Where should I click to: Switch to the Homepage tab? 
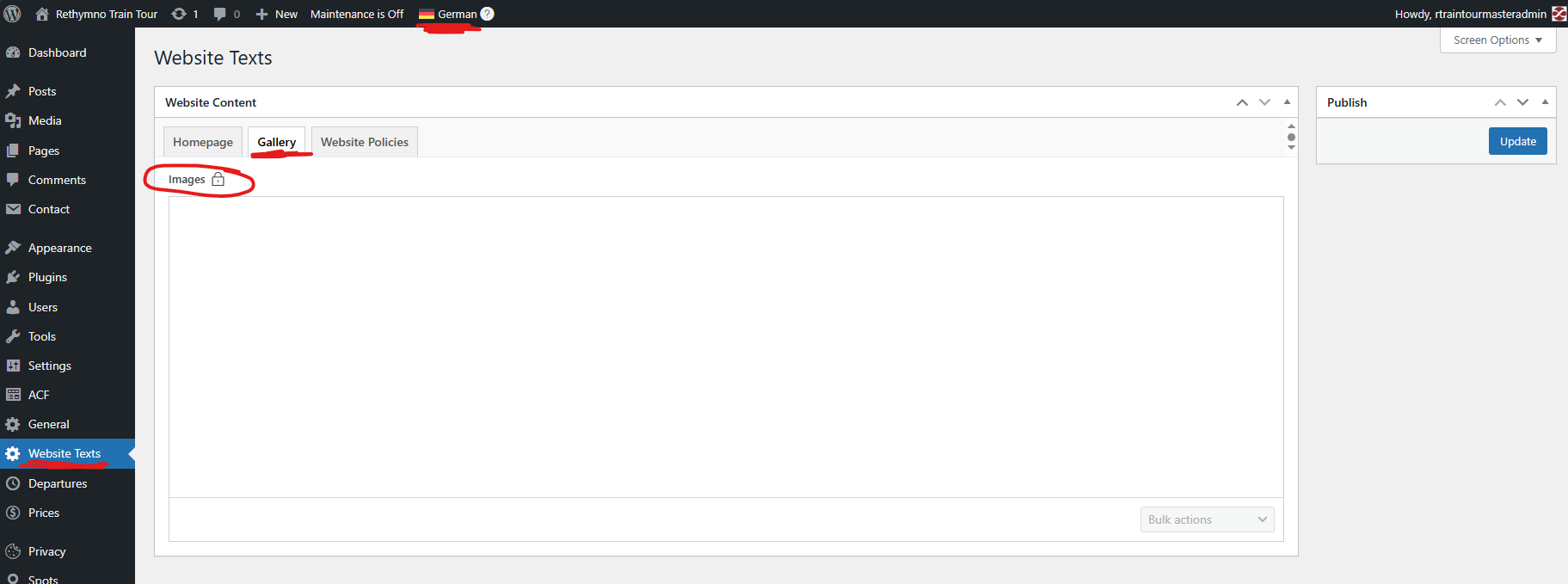[x=203, y=142]
